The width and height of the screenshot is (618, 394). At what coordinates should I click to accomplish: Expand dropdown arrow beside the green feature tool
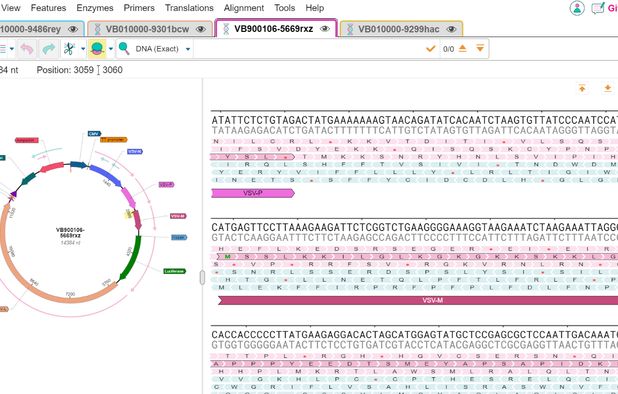tap(111, 49)
